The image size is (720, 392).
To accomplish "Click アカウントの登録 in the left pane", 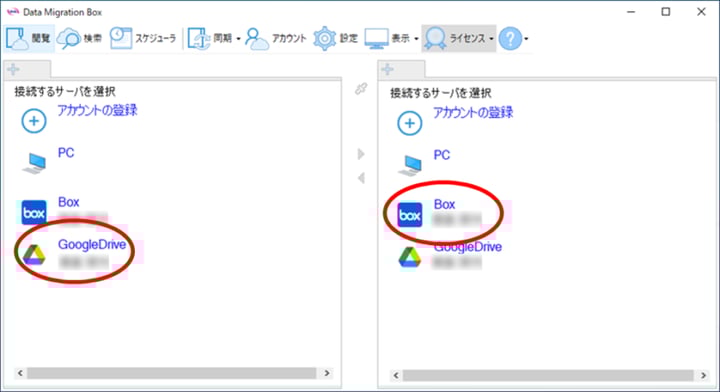I will 97,110.
